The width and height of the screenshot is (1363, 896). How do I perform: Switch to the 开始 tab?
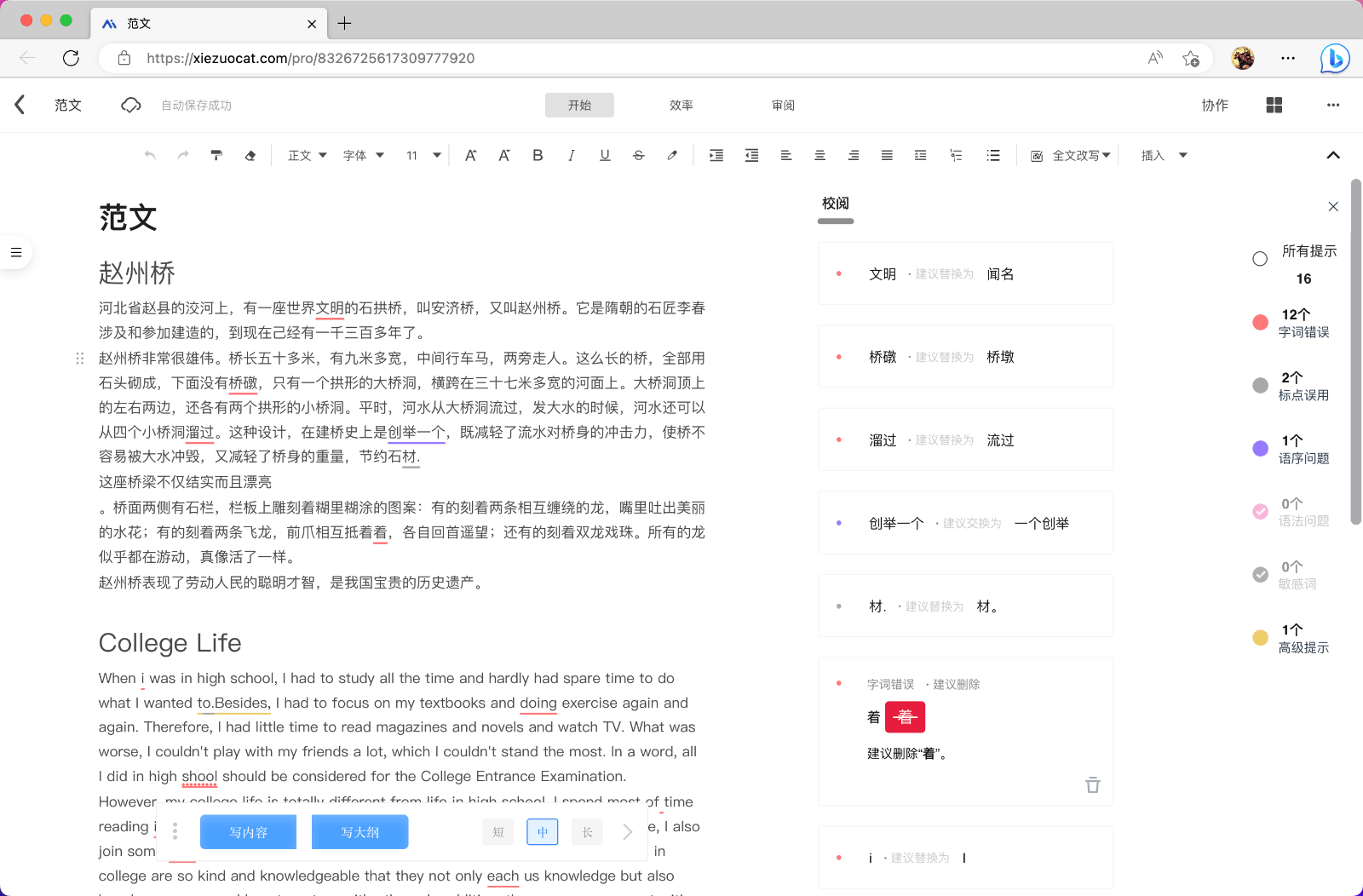click(x=579, y=105)
